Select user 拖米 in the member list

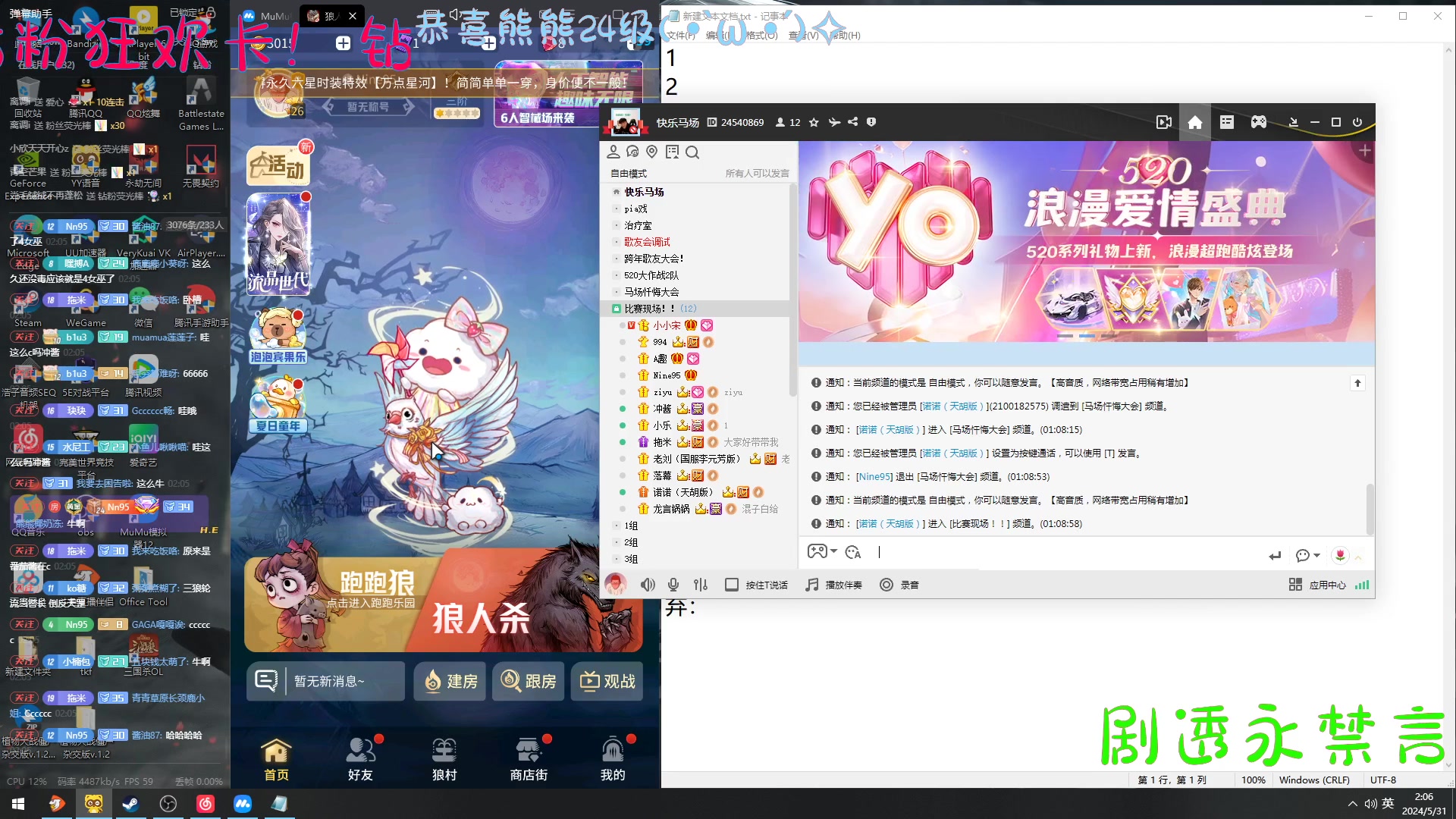tap(662, 442)
